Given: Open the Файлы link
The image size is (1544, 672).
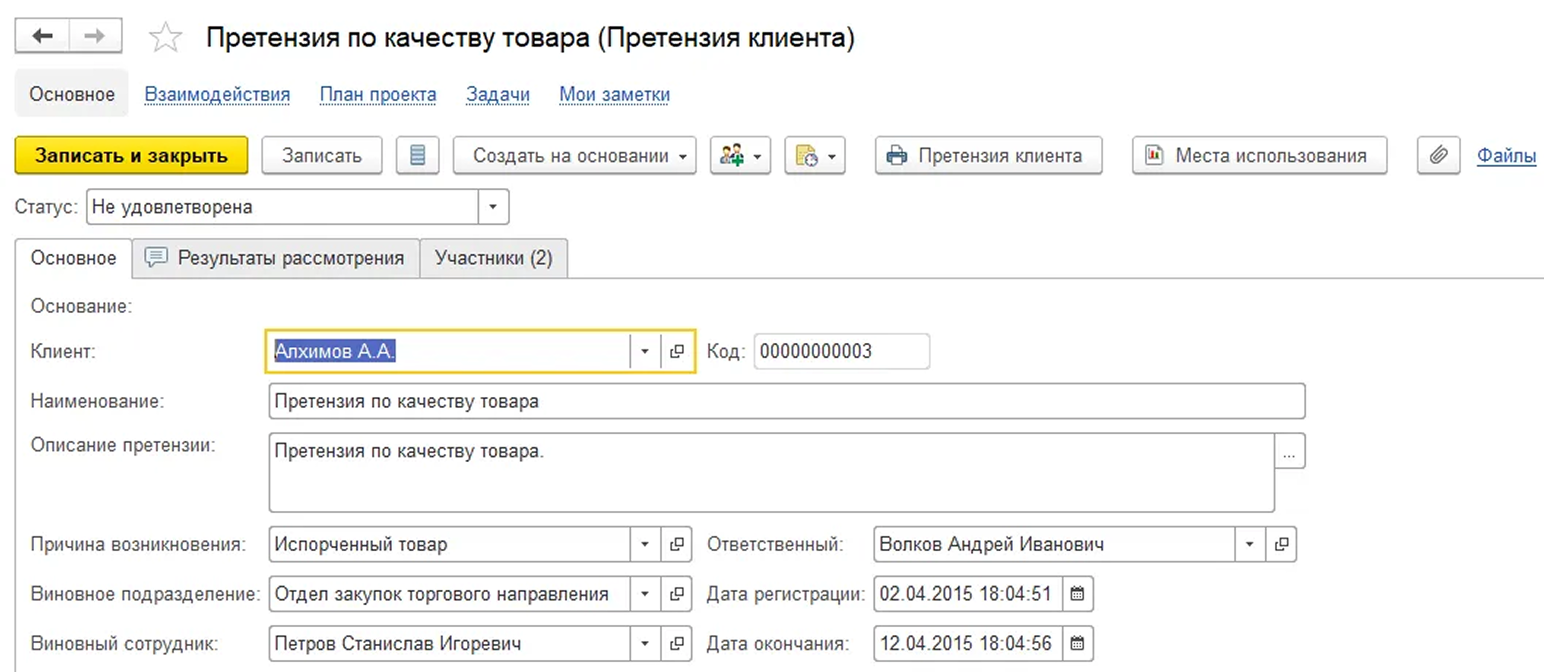Looking at the screenshot, I should (x=1506, y=156).
